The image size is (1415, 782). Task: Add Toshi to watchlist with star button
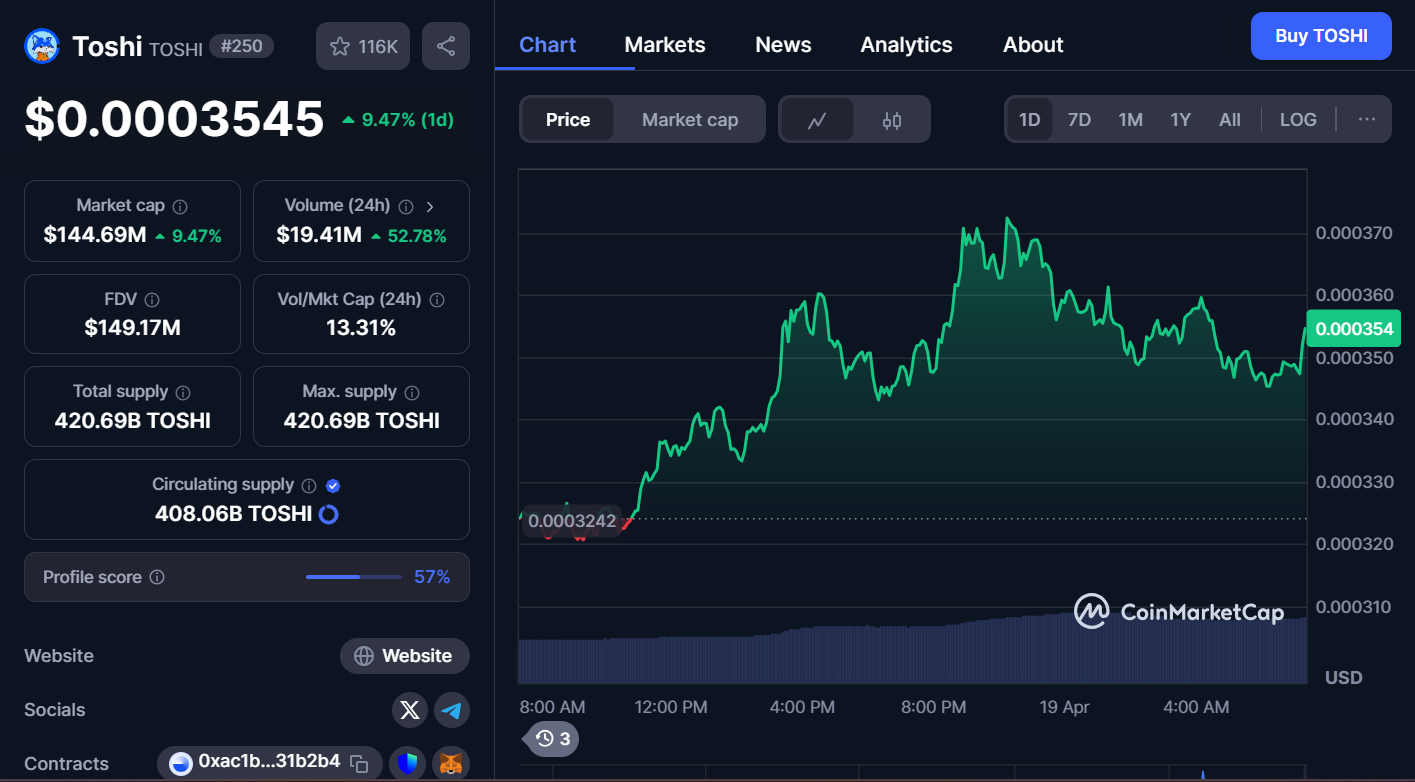[363, 46]
